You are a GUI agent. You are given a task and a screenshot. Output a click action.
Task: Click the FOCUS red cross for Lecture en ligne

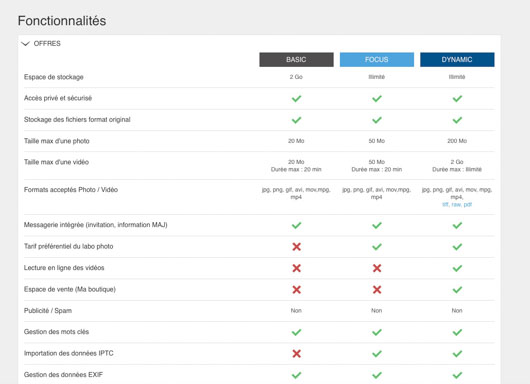coord(377,268)
